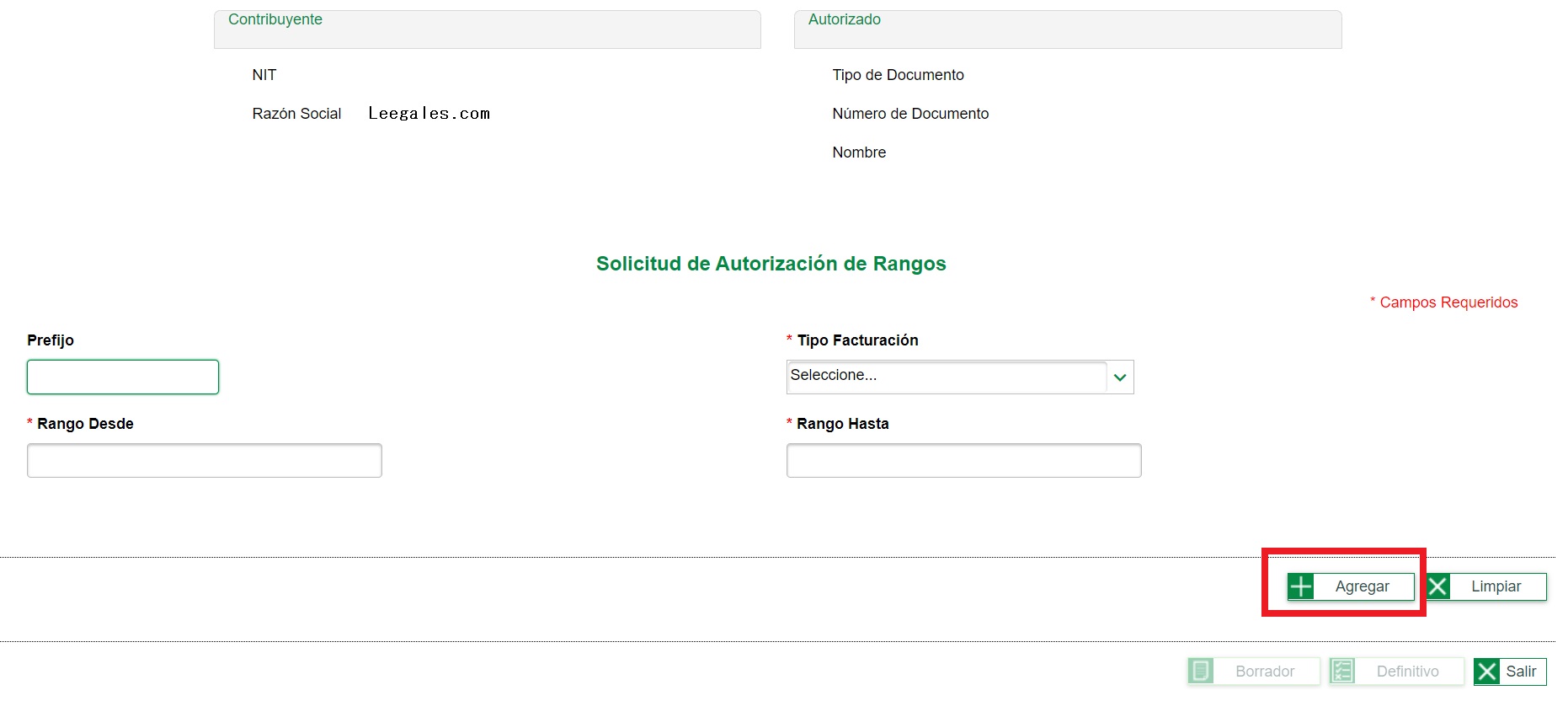Focus the Prefijo input field

pos(123,377)
